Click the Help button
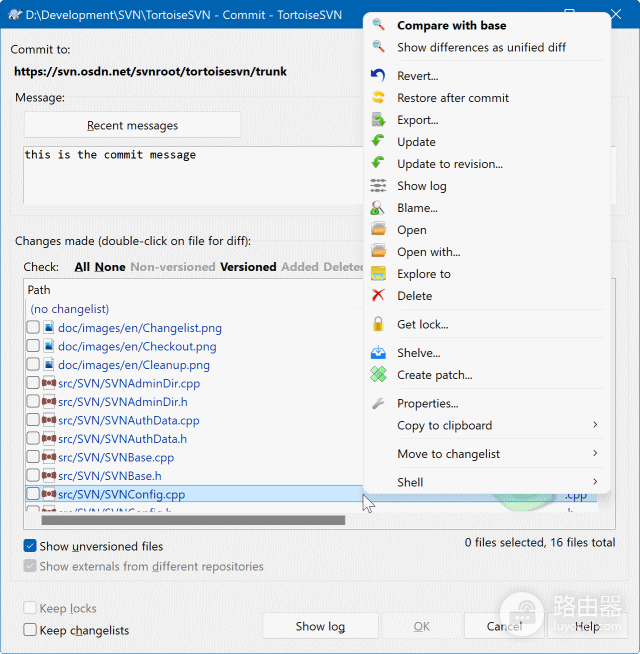Image resolution: width=640 pixels, height=654 pixels. (587, 626)
